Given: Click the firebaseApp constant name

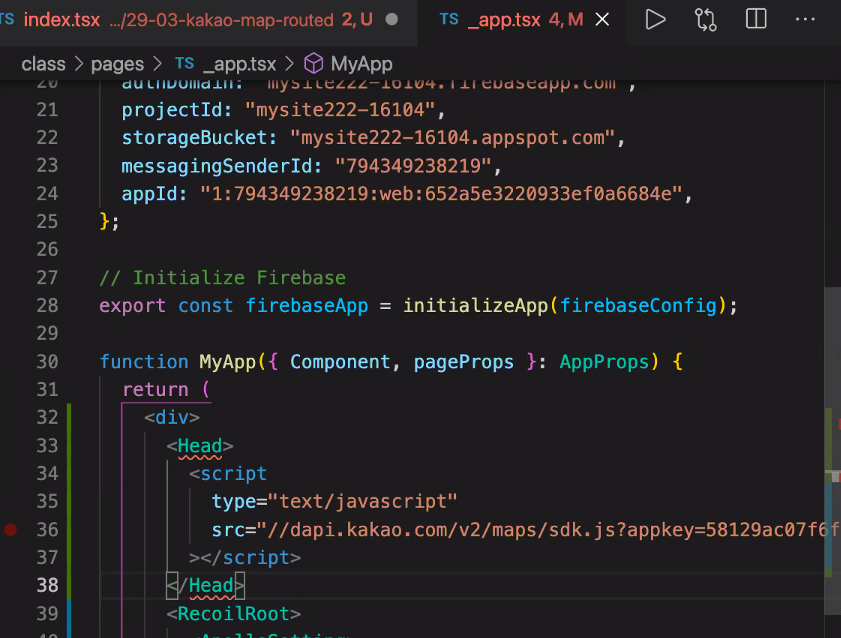Looking at the screenshot, I should tap(307, 306).
